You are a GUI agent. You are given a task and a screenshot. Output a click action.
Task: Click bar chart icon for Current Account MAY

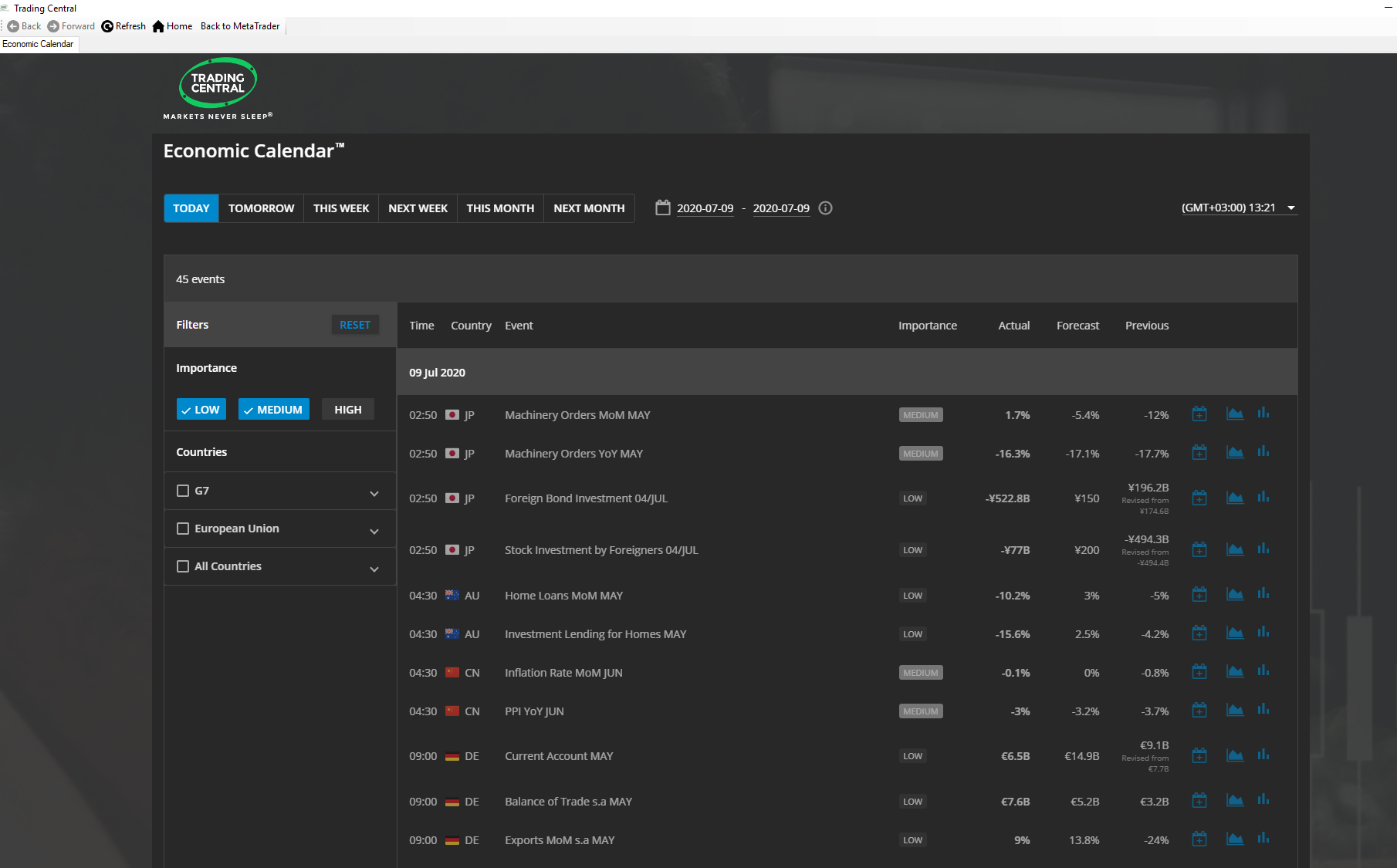[x=1263, y=755]
